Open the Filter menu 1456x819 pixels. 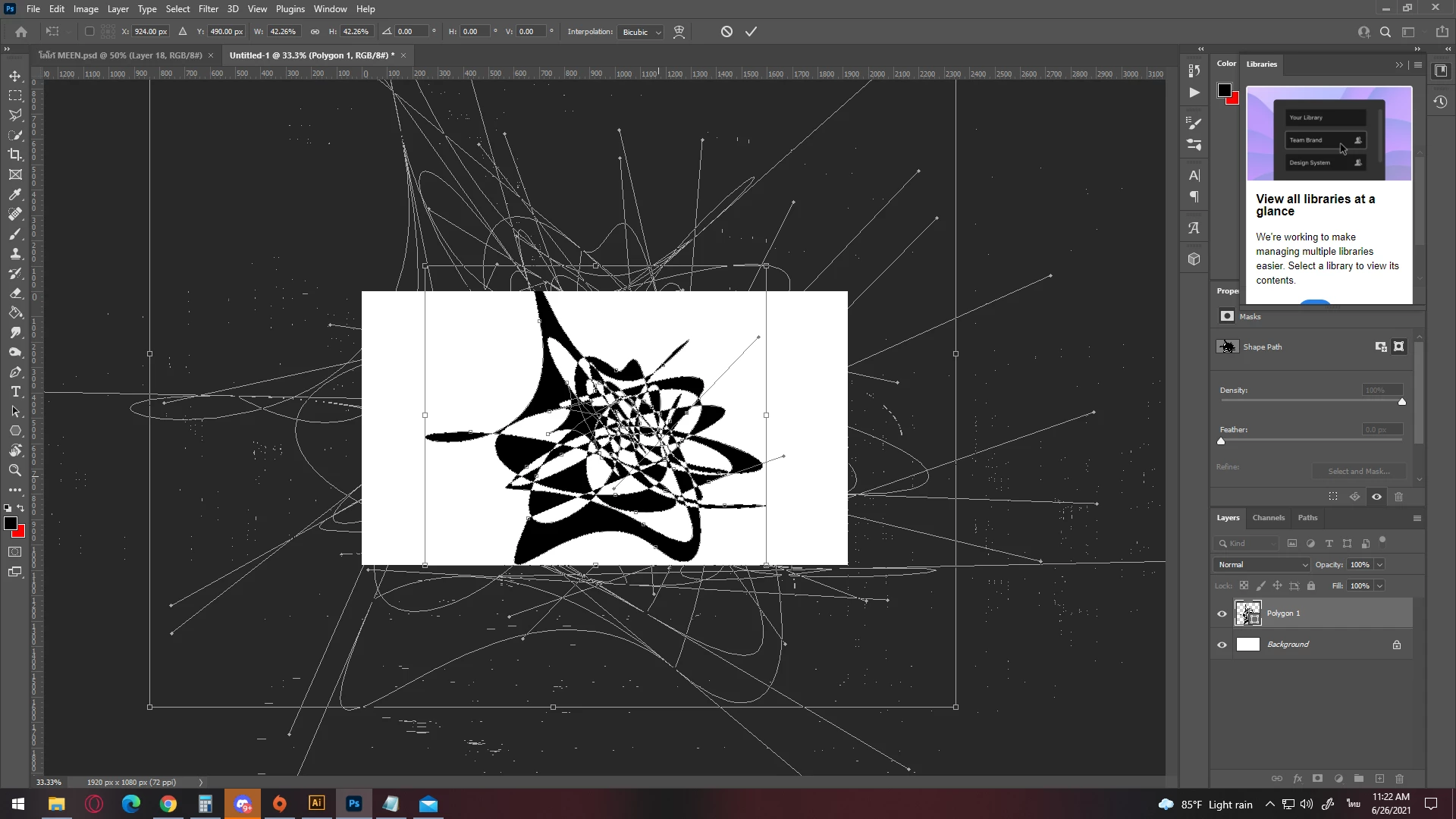208,9
